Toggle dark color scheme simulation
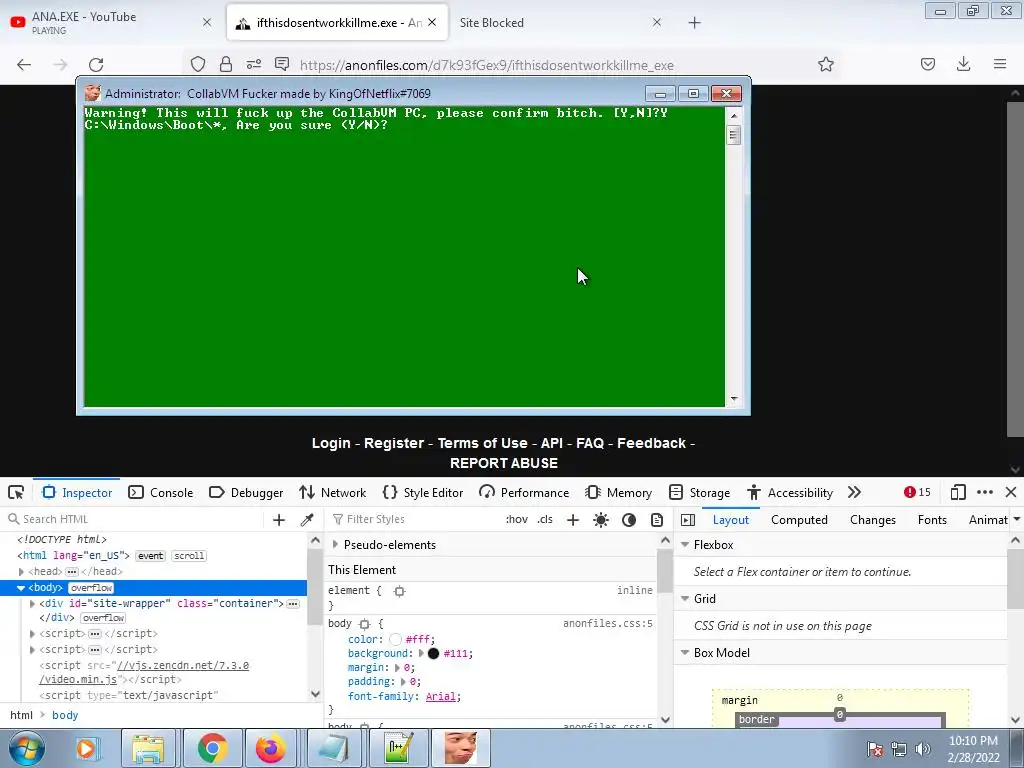Image resolution: width=1024 pixels, height=768 pixels. click(x=629, y=519)
